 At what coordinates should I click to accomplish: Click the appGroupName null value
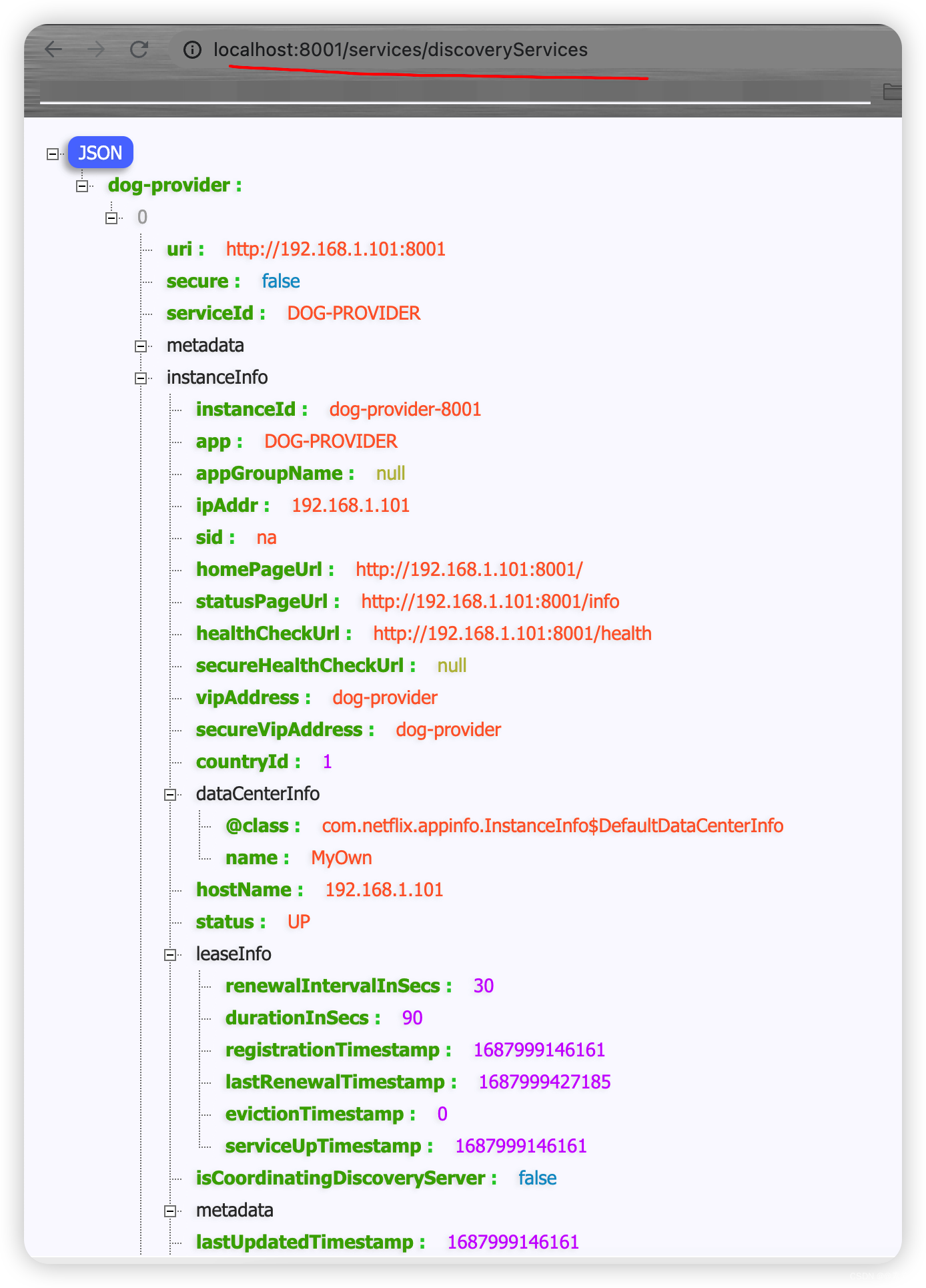pos(390,473)
